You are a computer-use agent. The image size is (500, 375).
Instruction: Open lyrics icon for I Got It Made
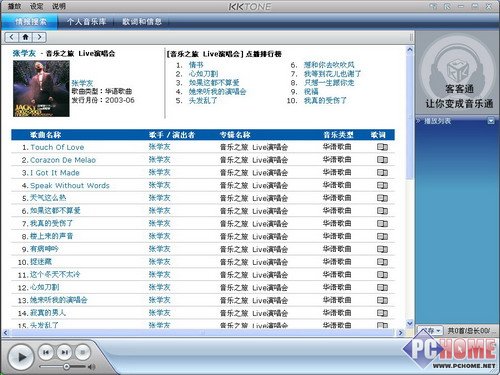coord(382,173)
